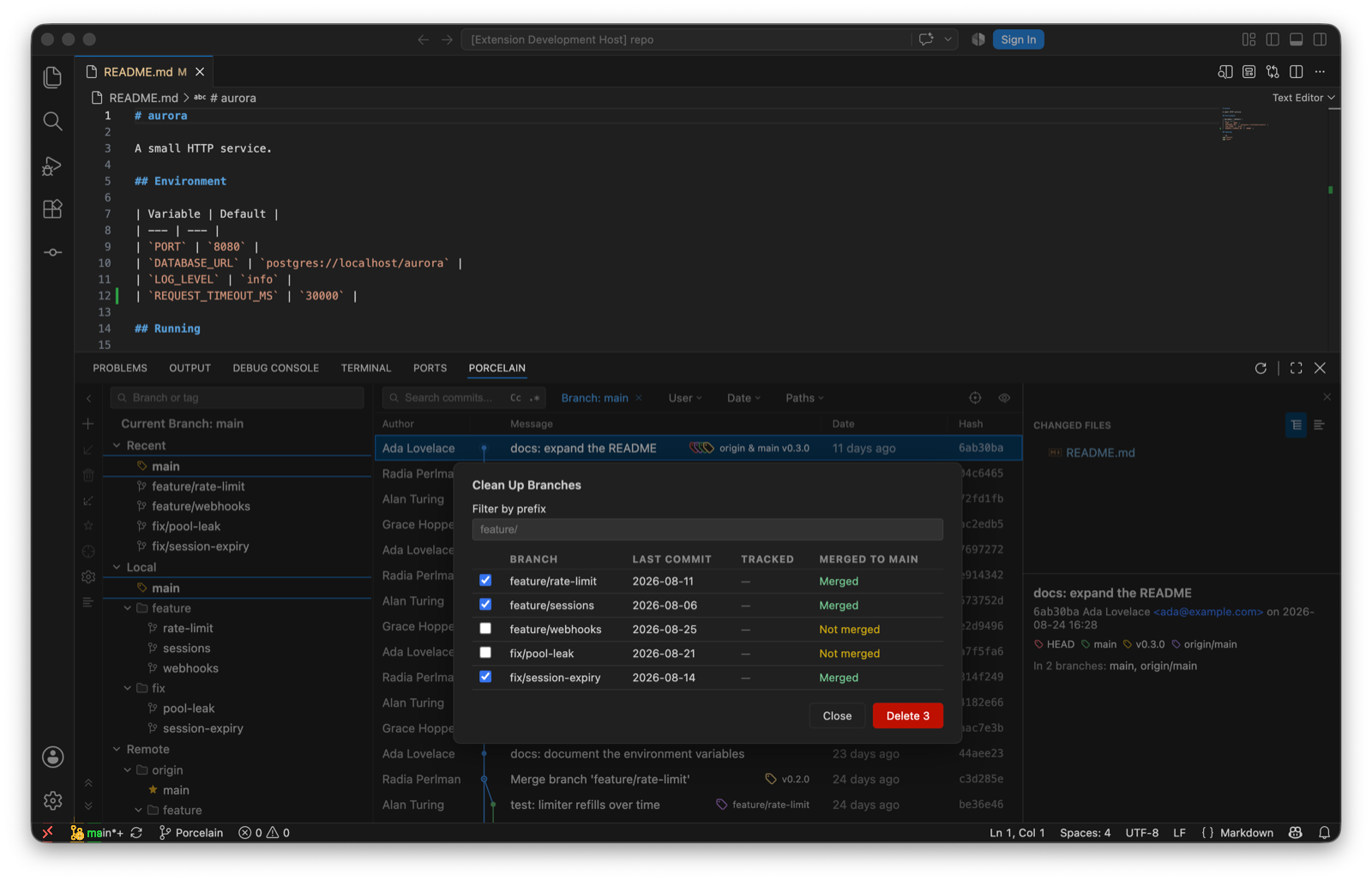Open preview to the side icon
The width and height of the screenshot is (1372, 881).
1225,72
